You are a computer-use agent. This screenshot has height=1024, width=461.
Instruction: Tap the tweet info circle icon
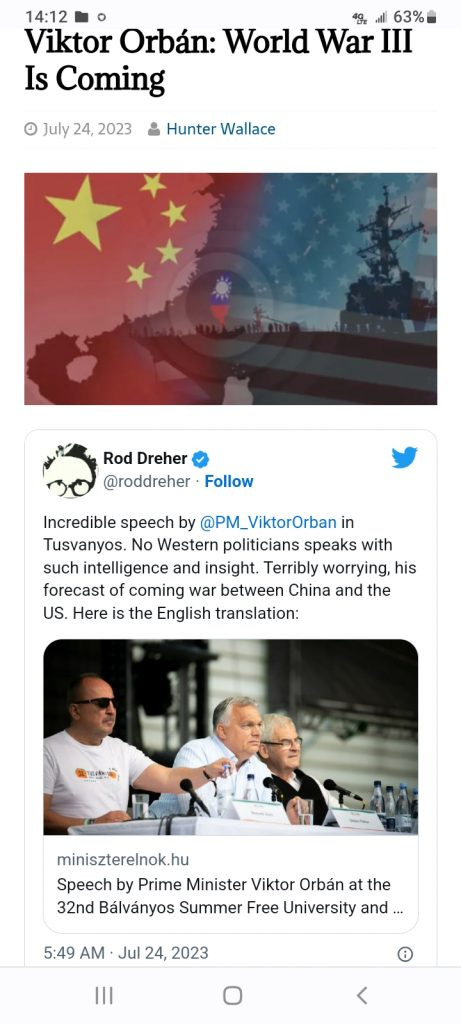[x=405, y=954]
